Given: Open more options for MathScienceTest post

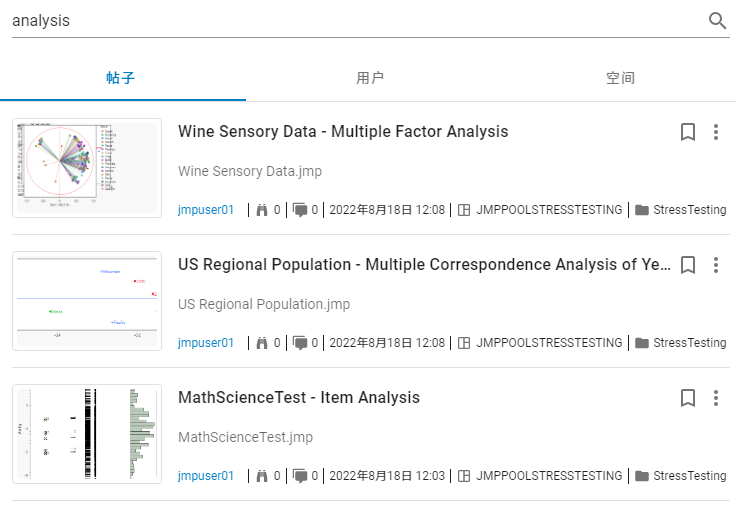Looking at the screenshot, I should click(716, 398).
